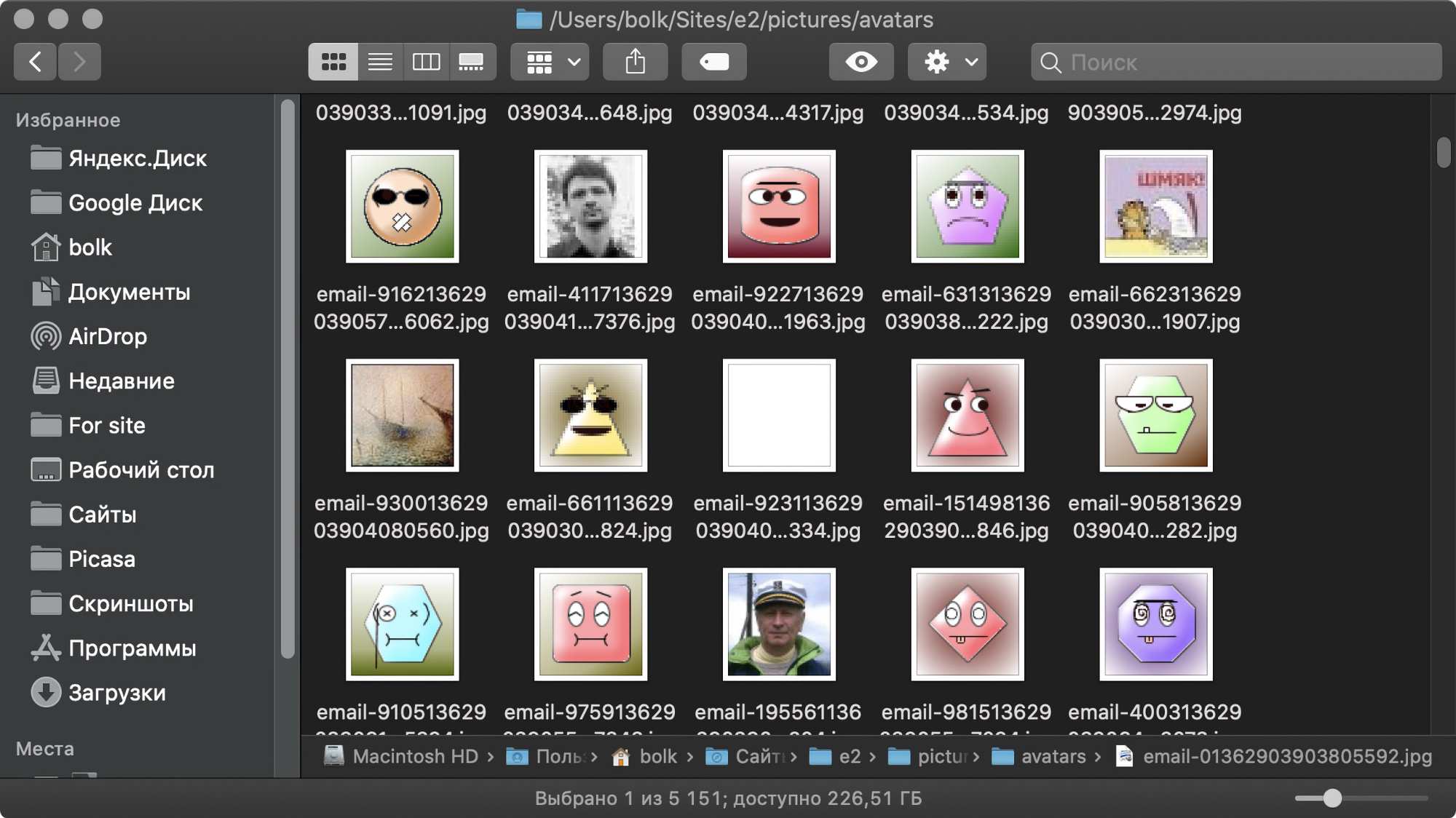This screenshot has height=818, width=1456.
Task: Click the Share toolbar button
Action: tap(635, 62)
